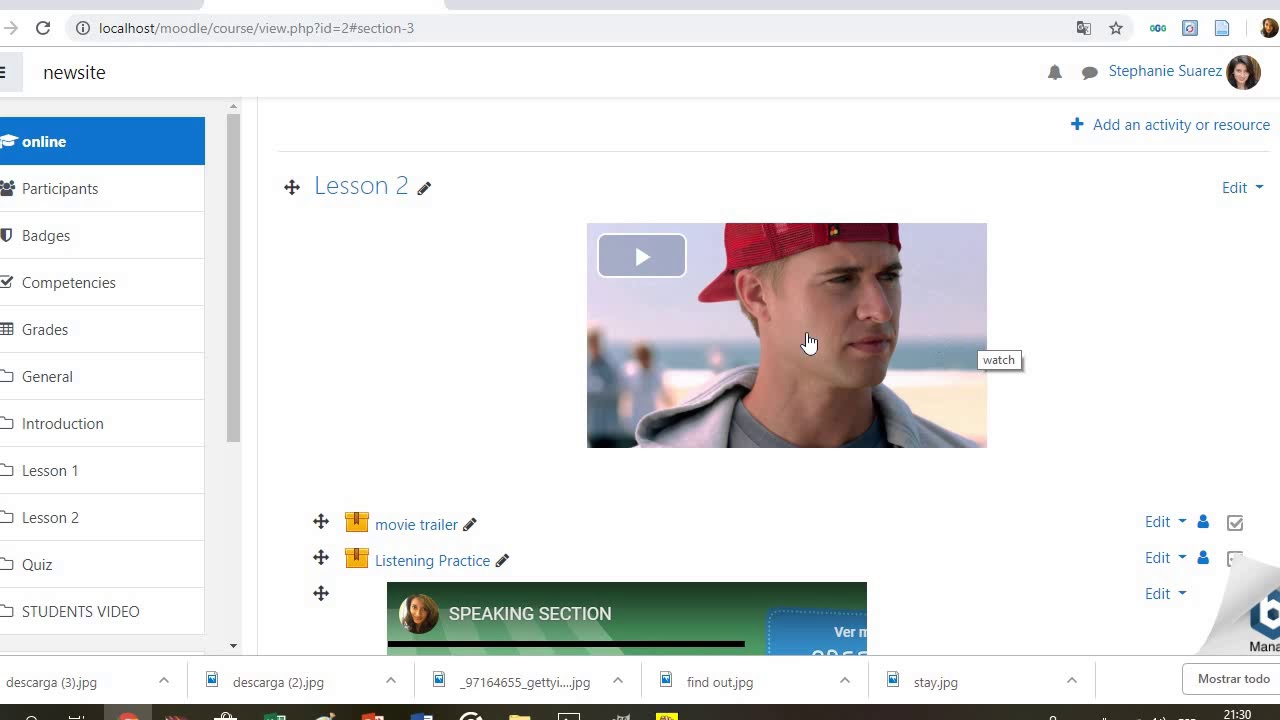Expand options for find out.jpg download

coord(844,681)
